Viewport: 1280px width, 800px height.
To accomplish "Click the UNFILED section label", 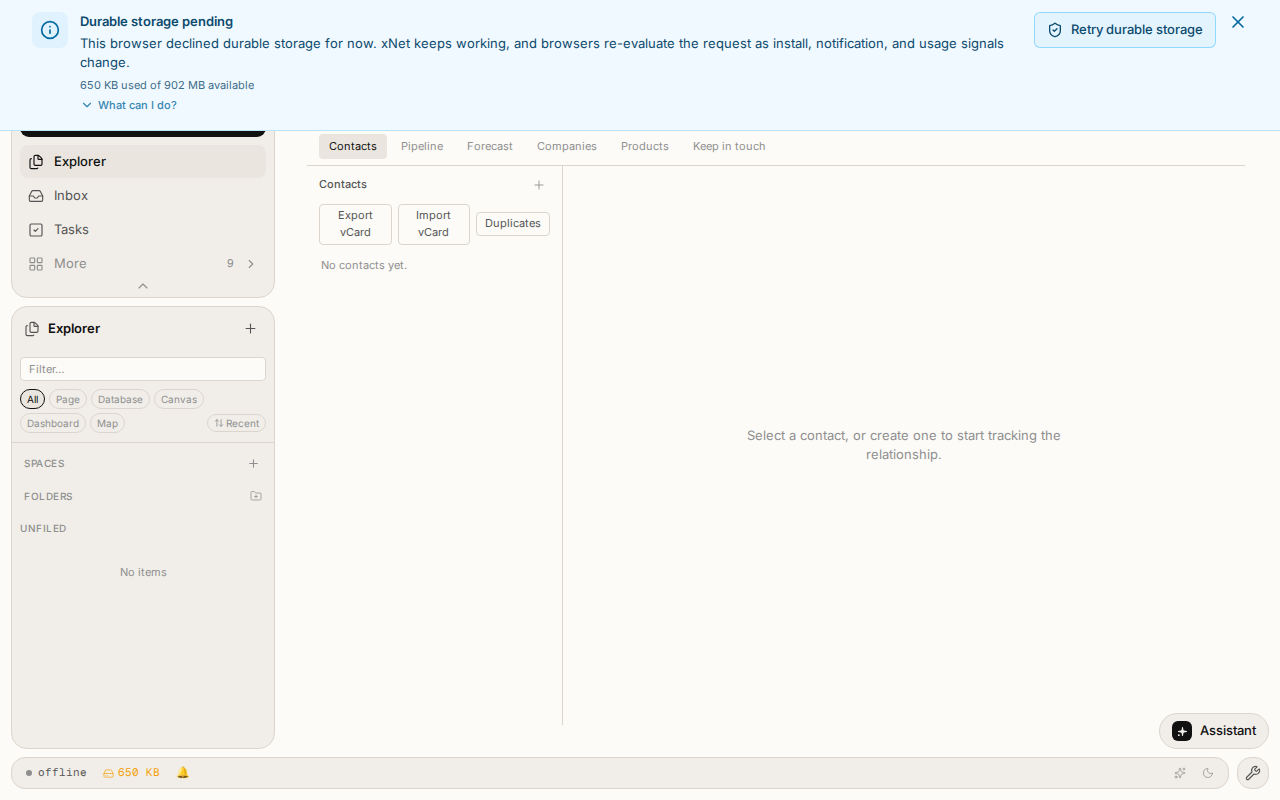I will (x=43, y=529).
